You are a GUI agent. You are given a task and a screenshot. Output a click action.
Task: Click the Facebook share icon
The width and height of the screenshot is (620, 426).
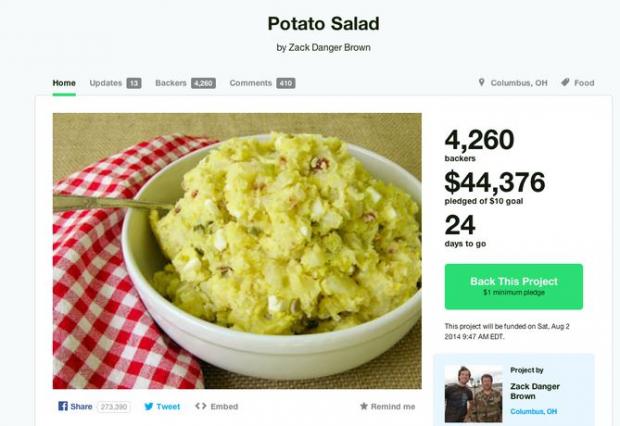63,406
